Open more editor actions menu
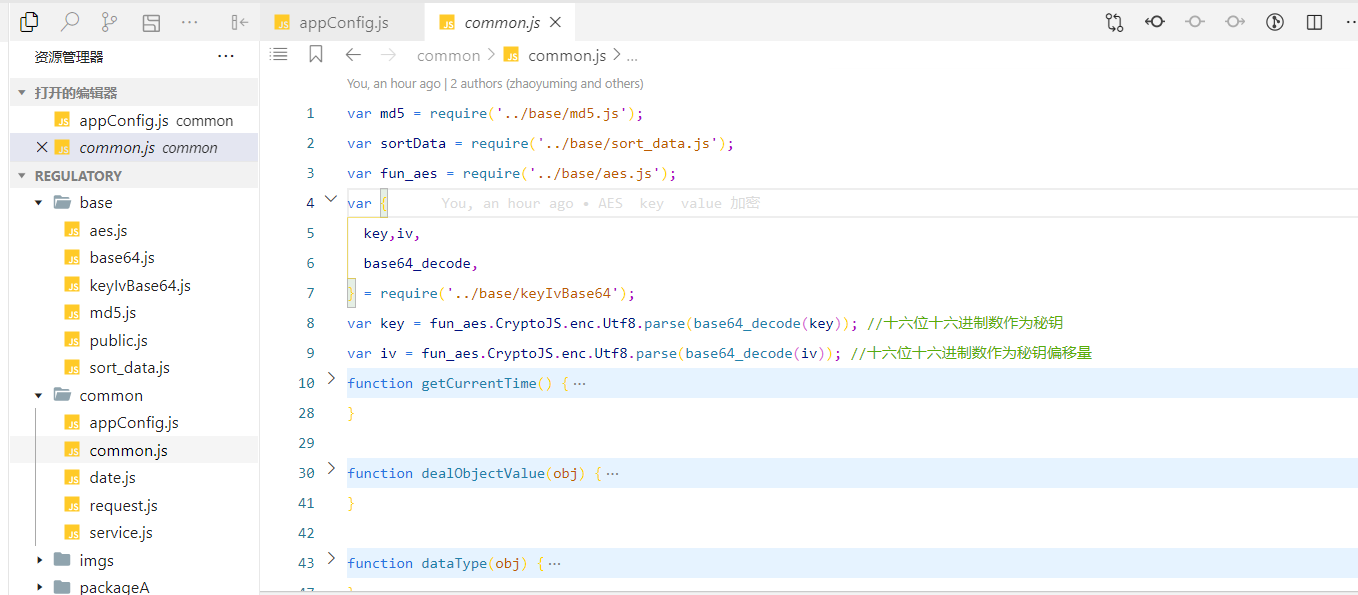1358x595 pixels. [x=1349, y=21]
